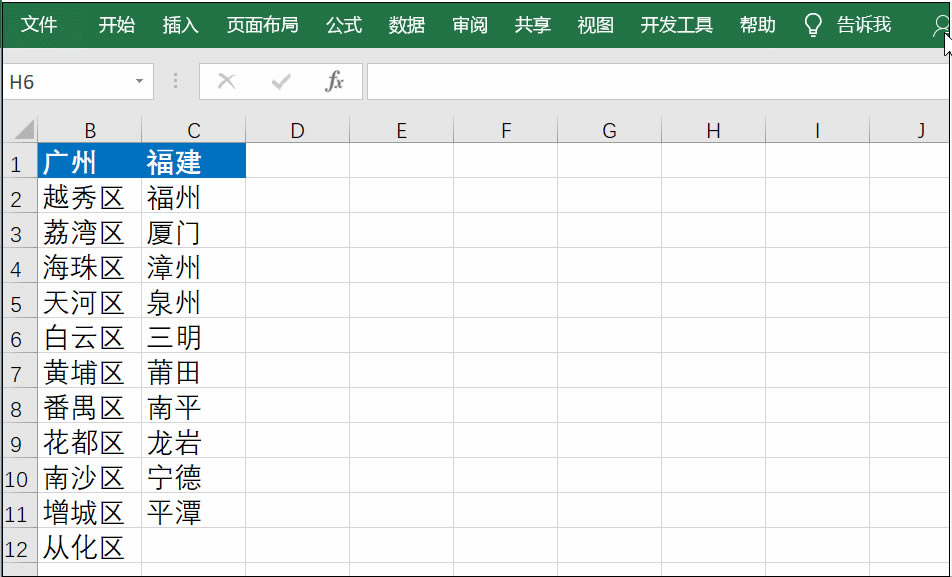Select row 5 by clicking its header
The image size is (952, 577).
point(18,303)
